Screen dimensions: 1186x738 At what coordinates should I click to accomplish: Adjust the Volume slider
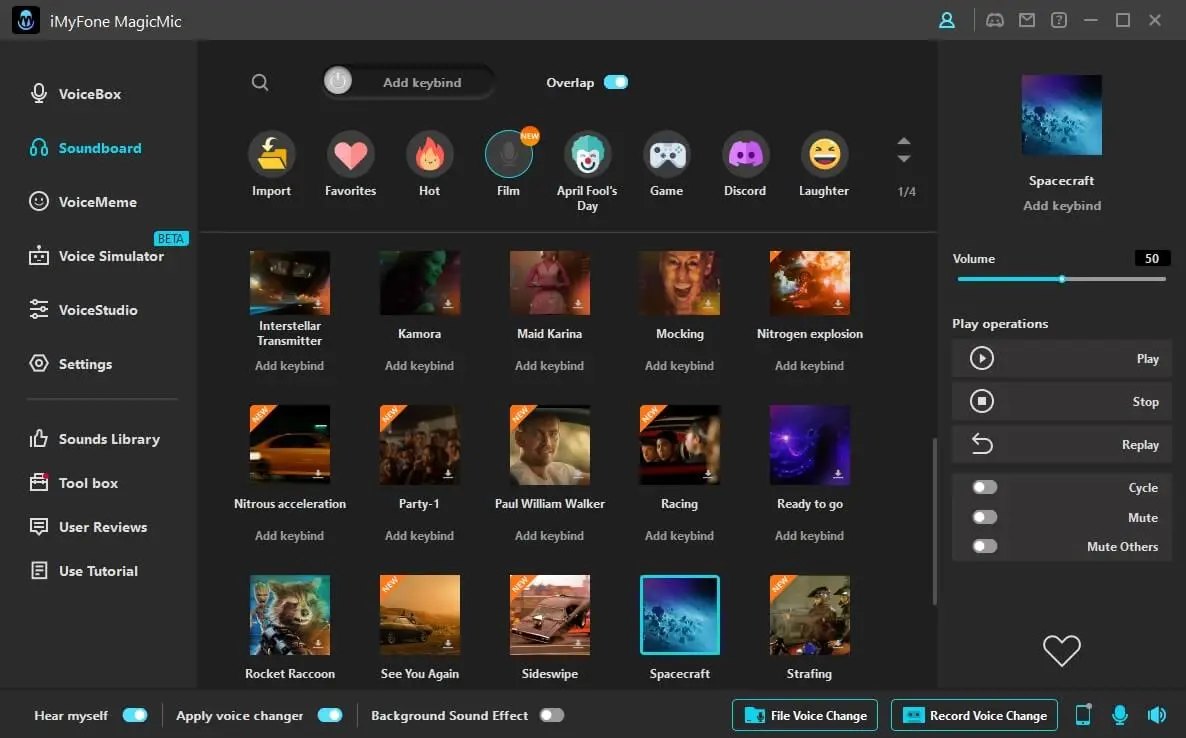tap(1061, 279)
